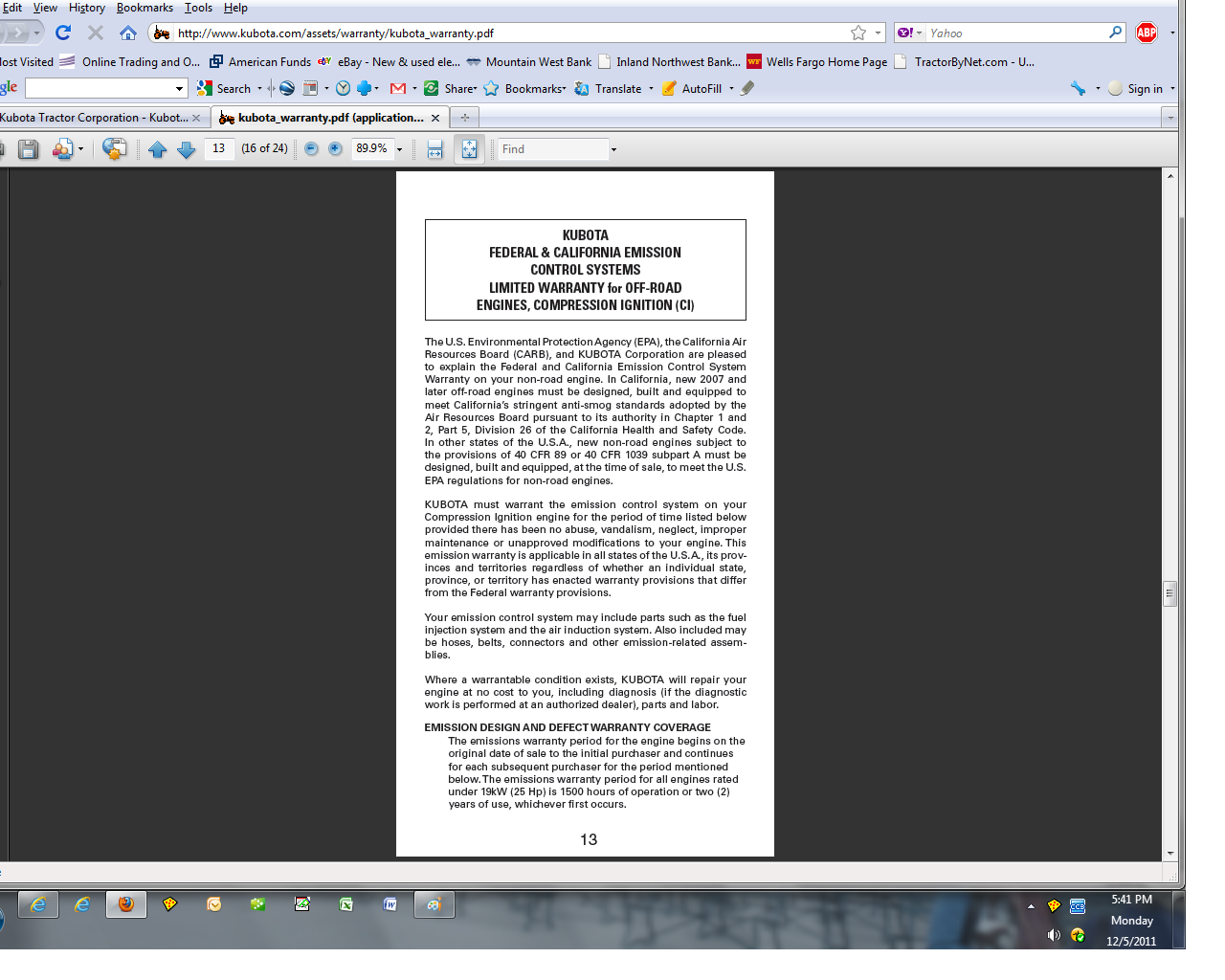Zoom out the PDF with minus icon
The height and width of the screenshot is (980, 1225).
click(311, 149)
